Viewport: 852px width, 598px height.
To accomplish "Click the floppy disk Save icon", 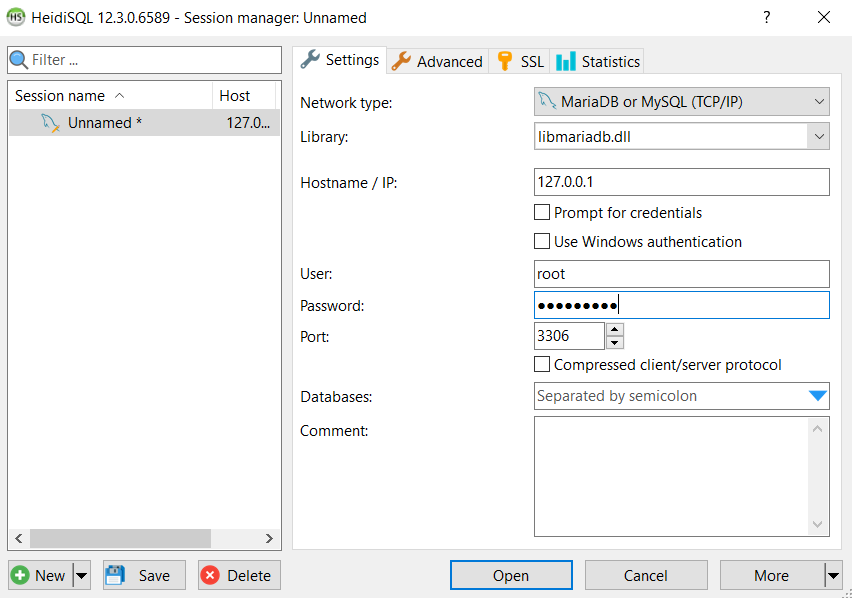I will click(115, 575).
